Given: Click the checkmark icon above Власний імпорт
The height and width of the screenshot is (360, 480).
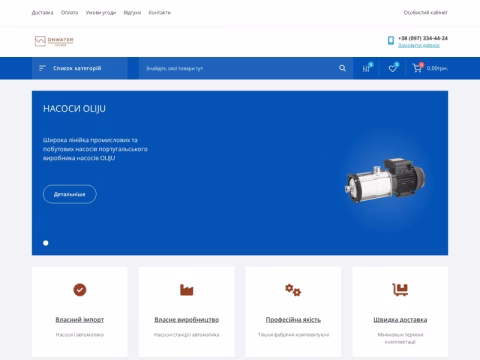Looking at the screenshot, I should point(80,290).
